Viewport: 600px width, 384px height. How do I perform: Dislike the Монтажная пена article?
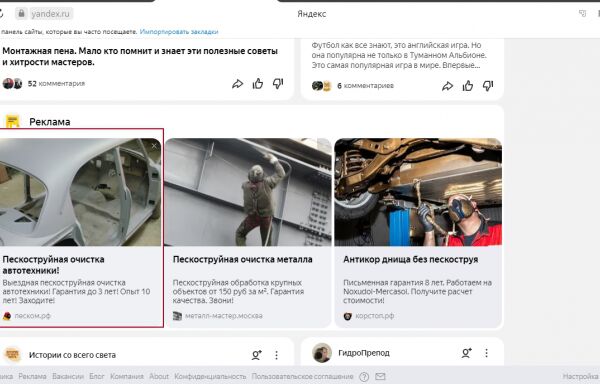click(278, 83)
